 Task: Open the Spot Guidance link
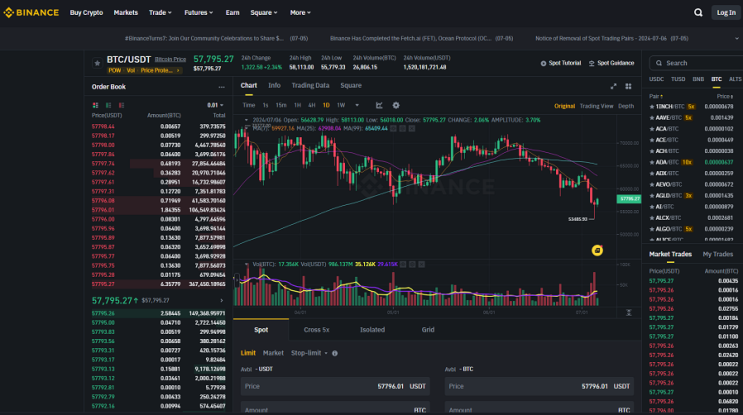click(611, 63)
